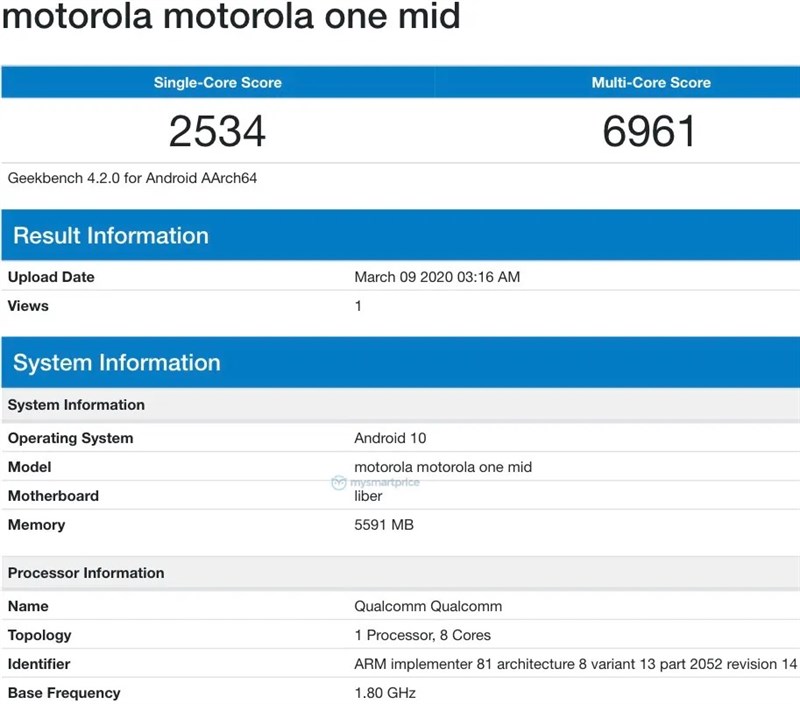This screenshot has width=800, height=704.
Task: Select the Multi-Core Score header
Action: [x=651, y=82]
